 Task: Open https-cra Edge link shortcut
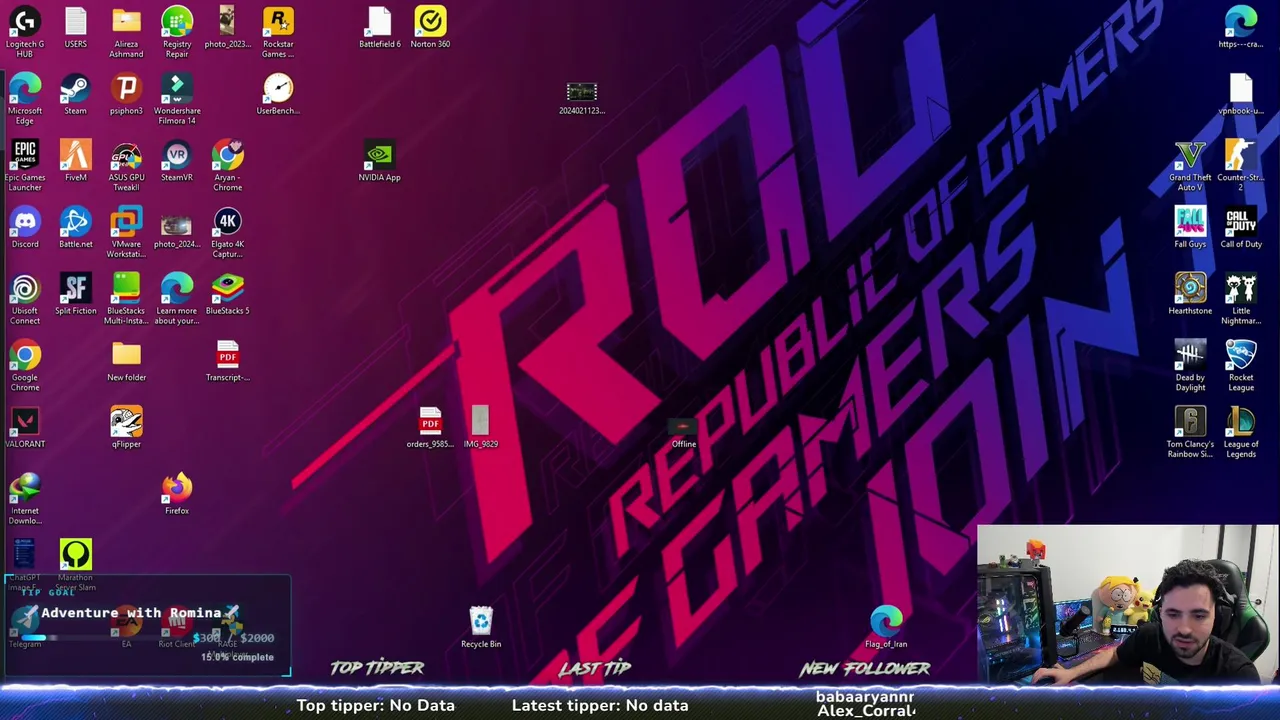[1241, 27]
